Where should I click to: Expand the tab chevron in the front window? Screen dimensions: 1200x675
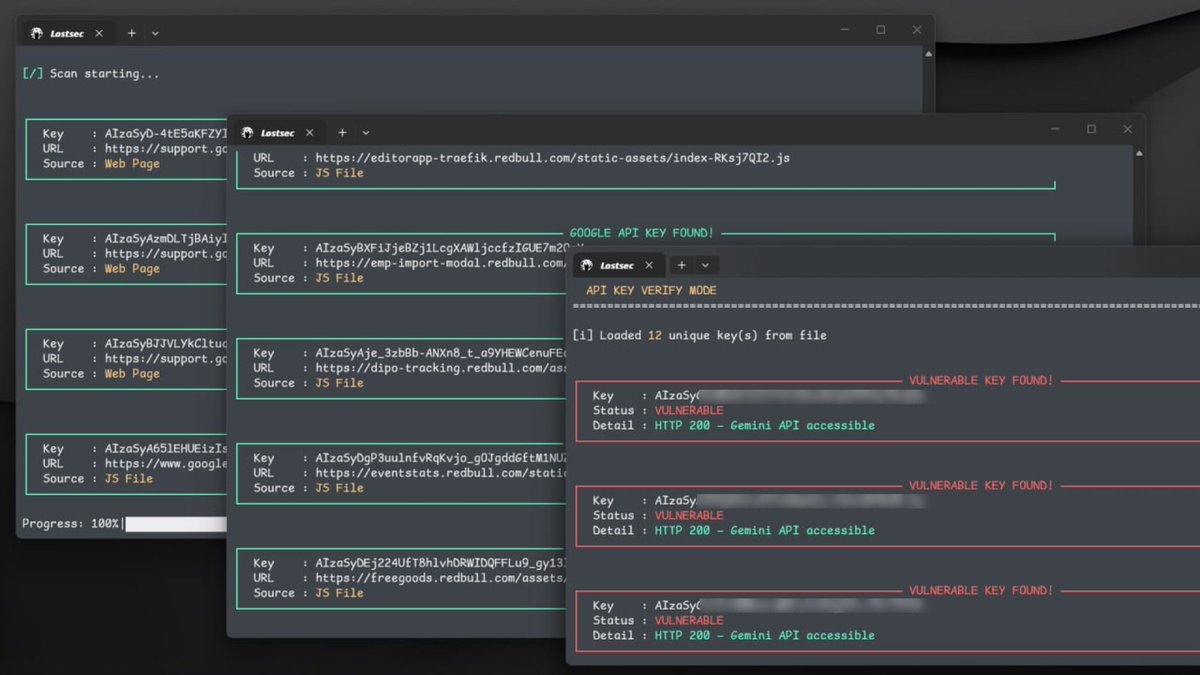pyautogui.click(x=705, y=265)
